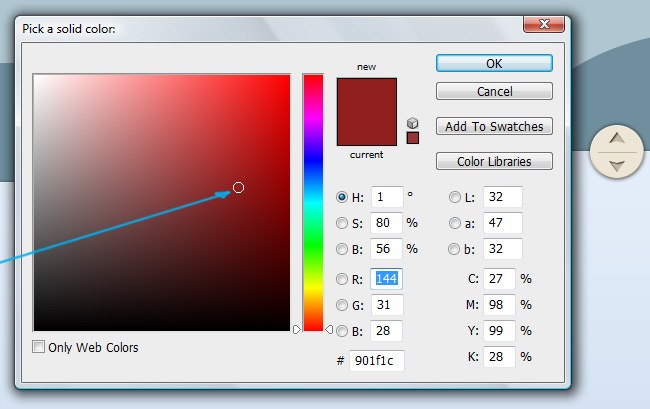Select the Hue (H) radio button

pos(342,197)
